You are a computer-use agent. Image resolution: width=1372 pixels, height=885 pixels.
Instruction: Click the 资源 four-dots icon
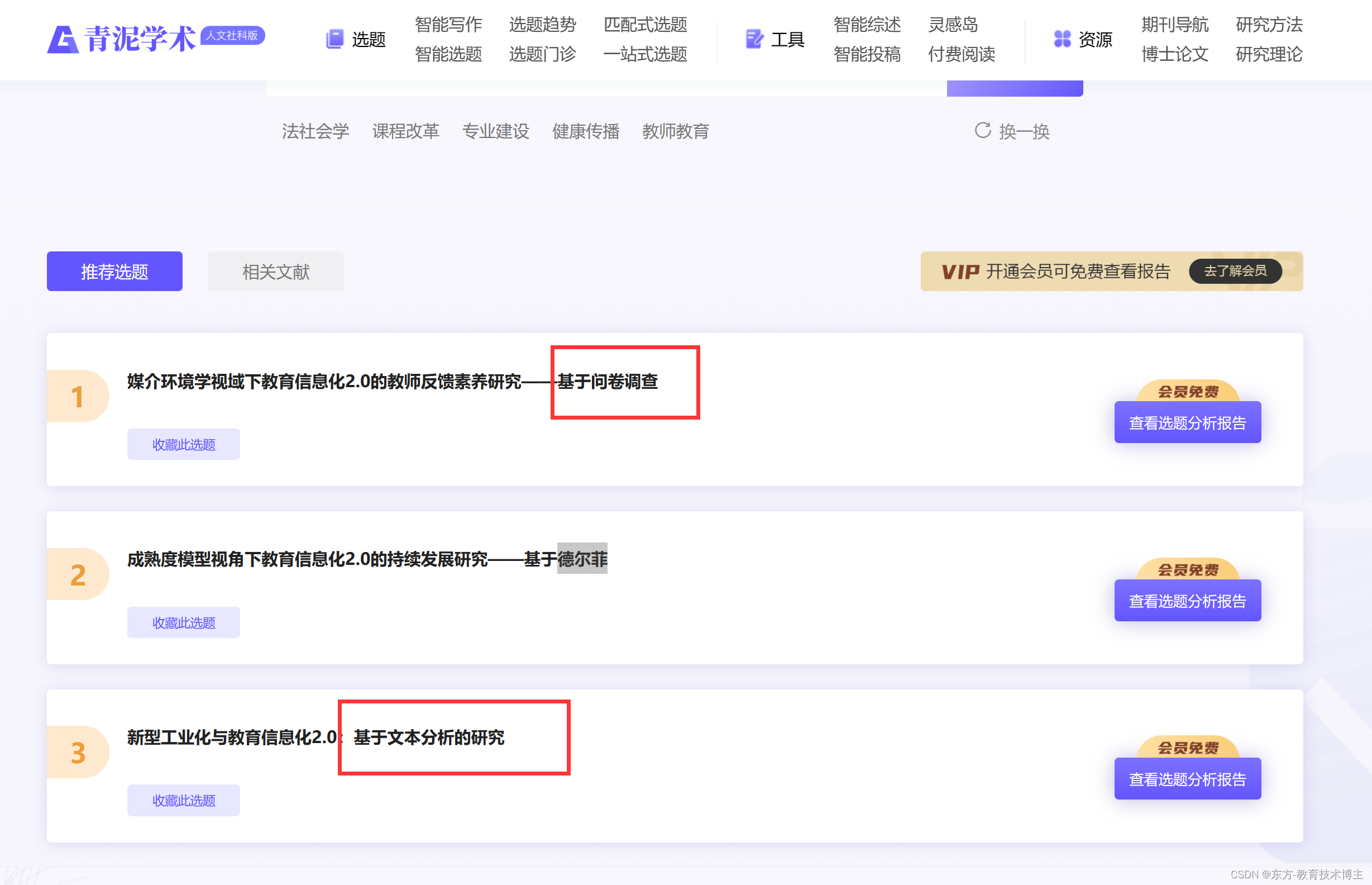[1062, 39]
